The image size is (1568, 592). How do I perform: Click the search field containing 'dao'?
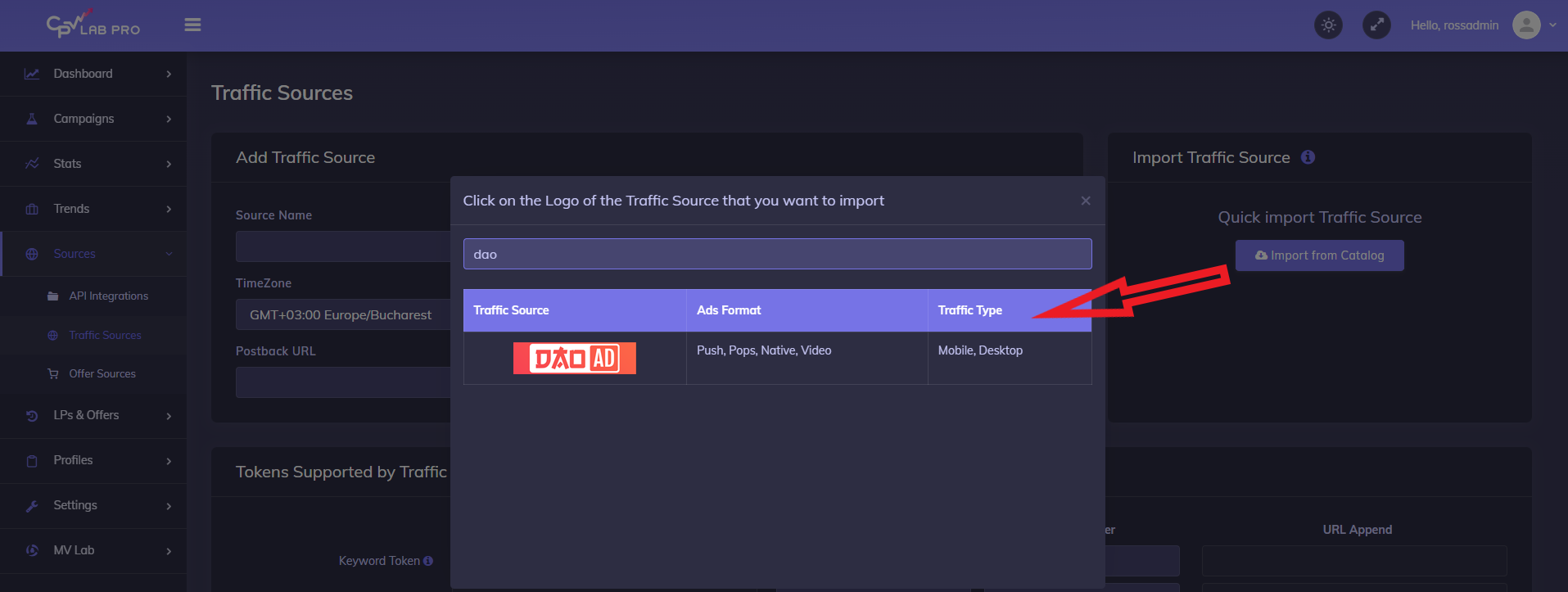click(777, 254)
